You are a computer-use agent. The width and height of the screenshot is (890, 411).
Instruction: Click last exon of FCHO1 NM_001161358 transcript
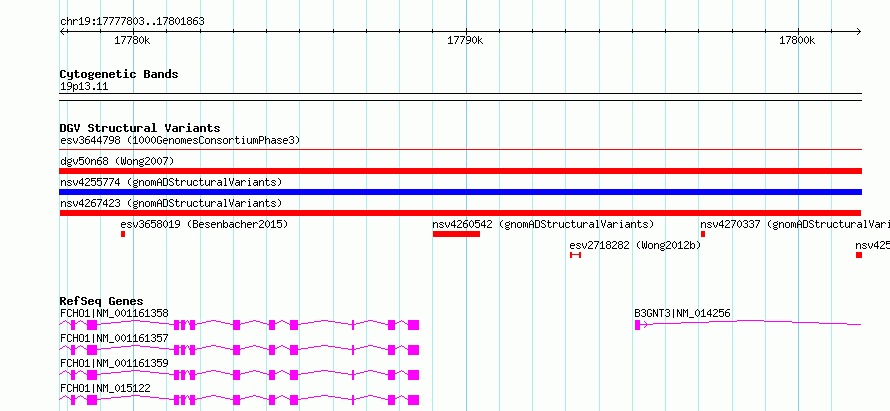tap(413, 325)
